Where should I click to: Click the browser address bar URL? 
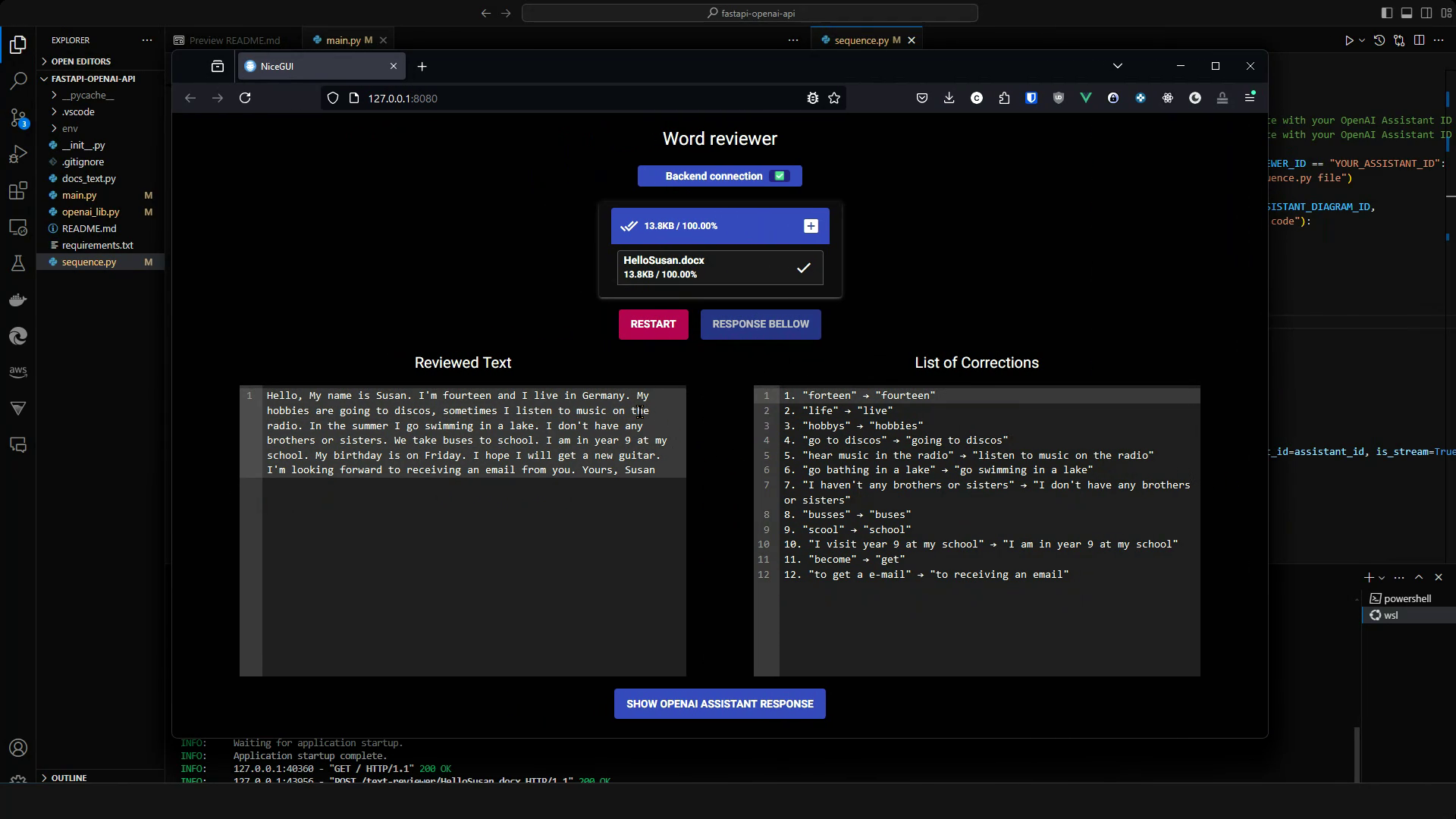[x=402, y=99]
